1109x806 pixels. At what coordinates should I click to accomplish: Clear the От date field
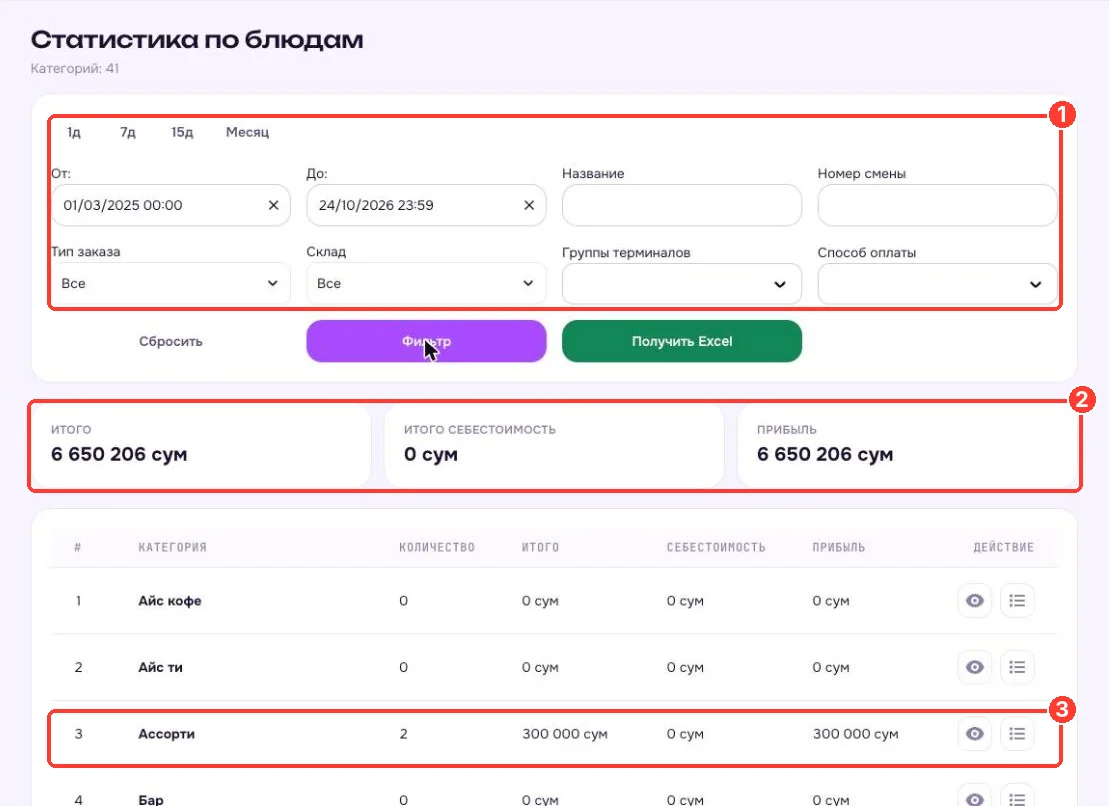274,205
